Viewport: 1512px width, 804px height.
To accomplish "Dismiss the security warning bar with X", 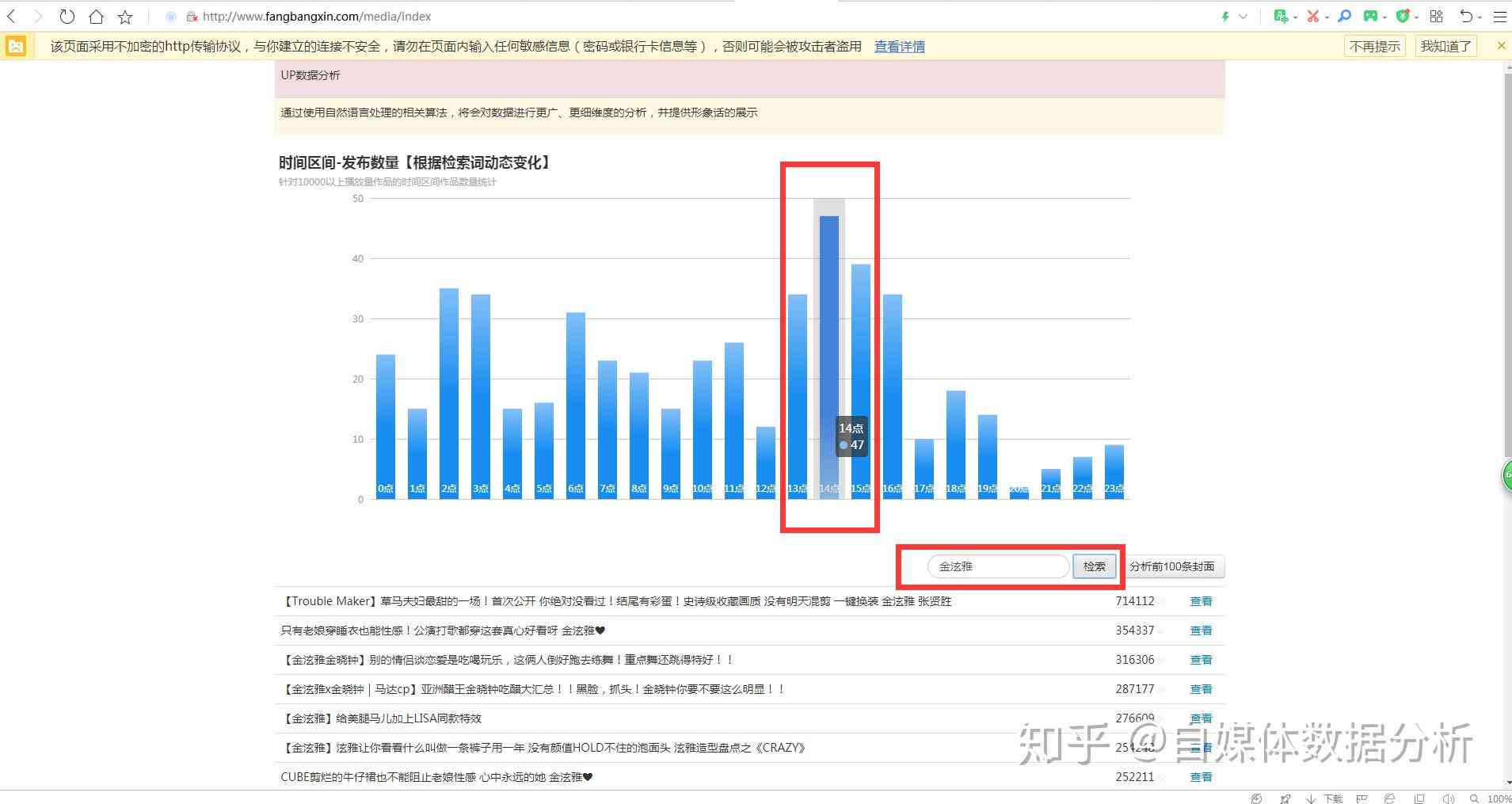I will 1501,46.
